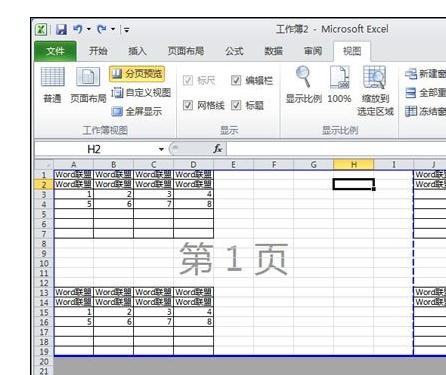Open 自定义视图 custom views
The image size is (446, 375).
coord(141,92)
